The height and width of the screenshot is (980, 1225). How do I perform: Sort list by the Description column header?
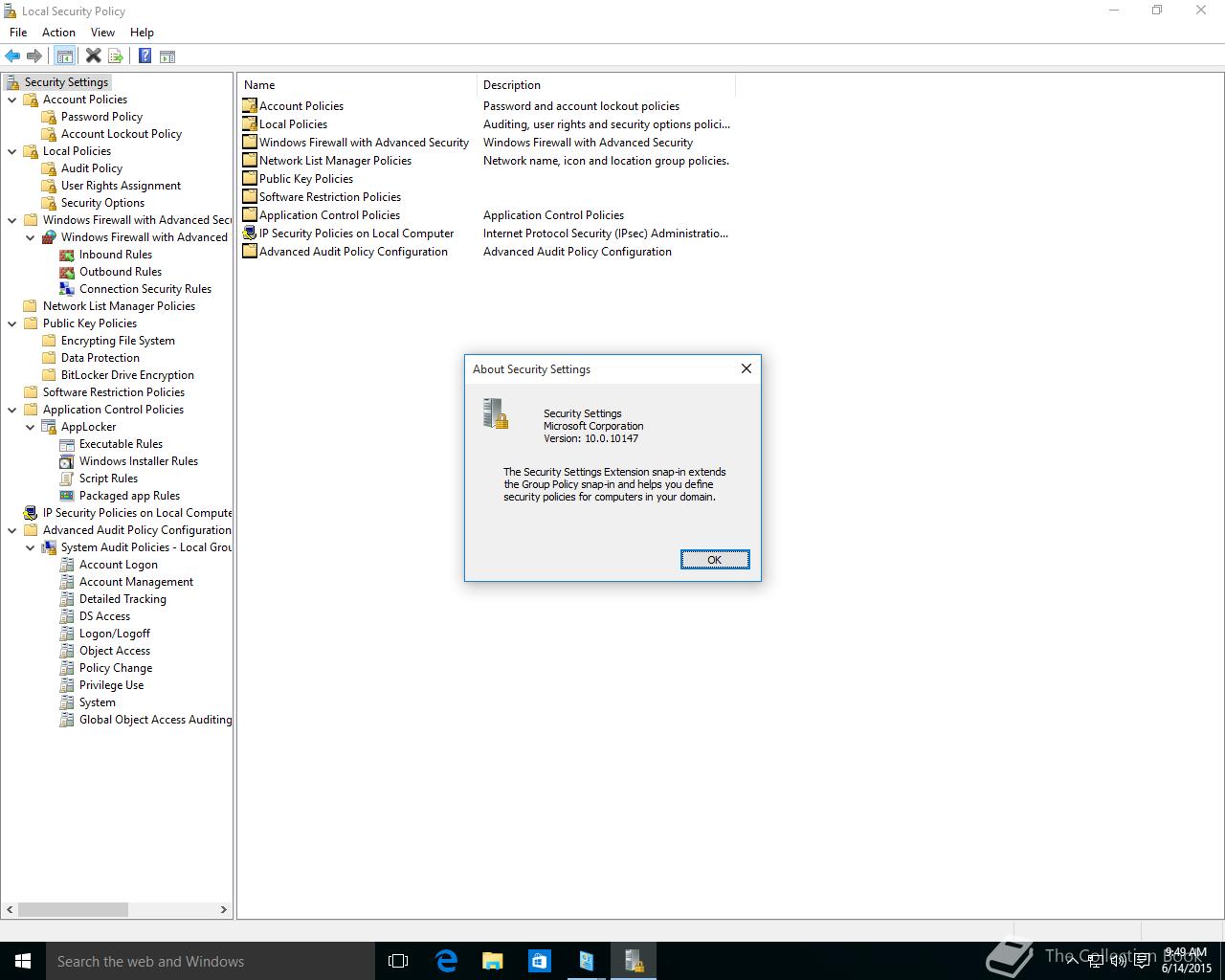(606, 85)
